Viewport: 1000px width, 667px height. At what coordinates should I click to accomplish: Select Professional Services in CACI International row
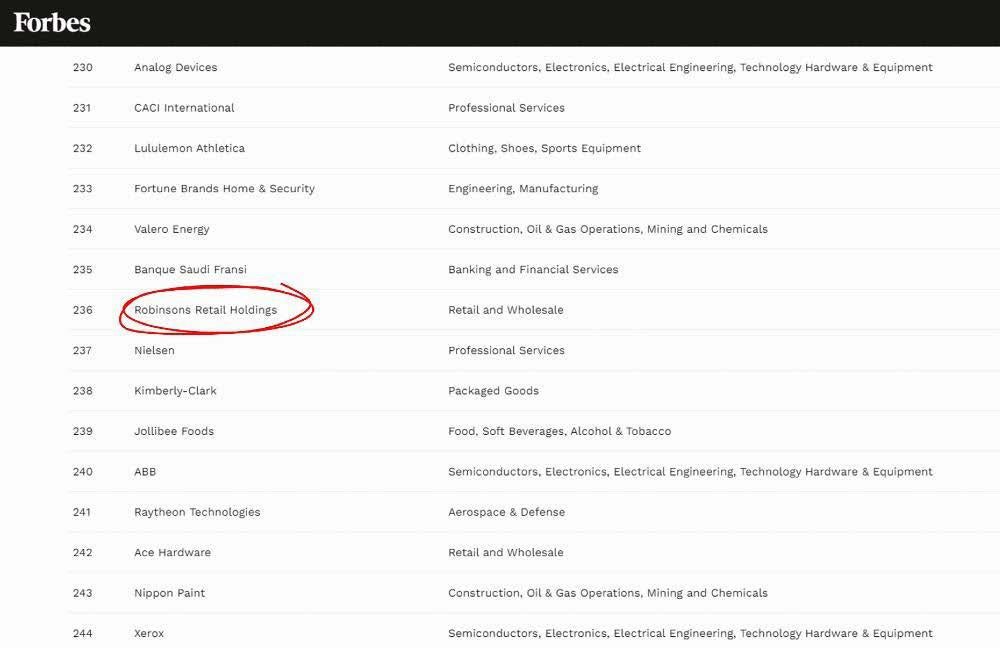pos(506,108)
